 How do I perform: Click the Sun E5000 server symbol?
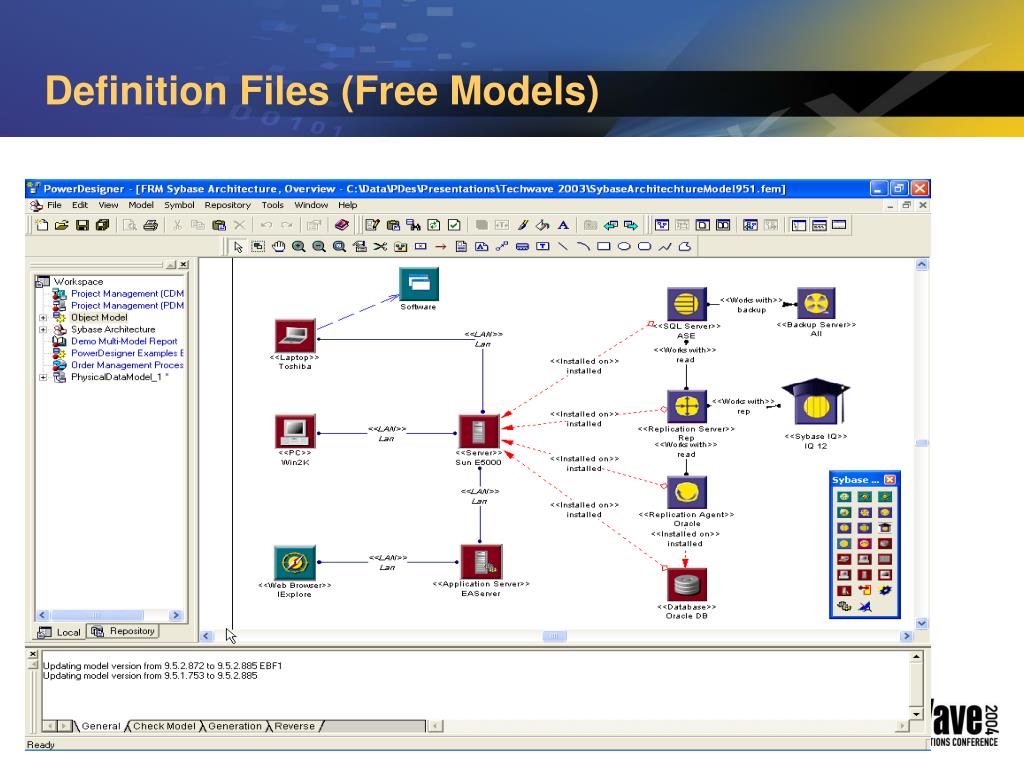tap(479, 431)
